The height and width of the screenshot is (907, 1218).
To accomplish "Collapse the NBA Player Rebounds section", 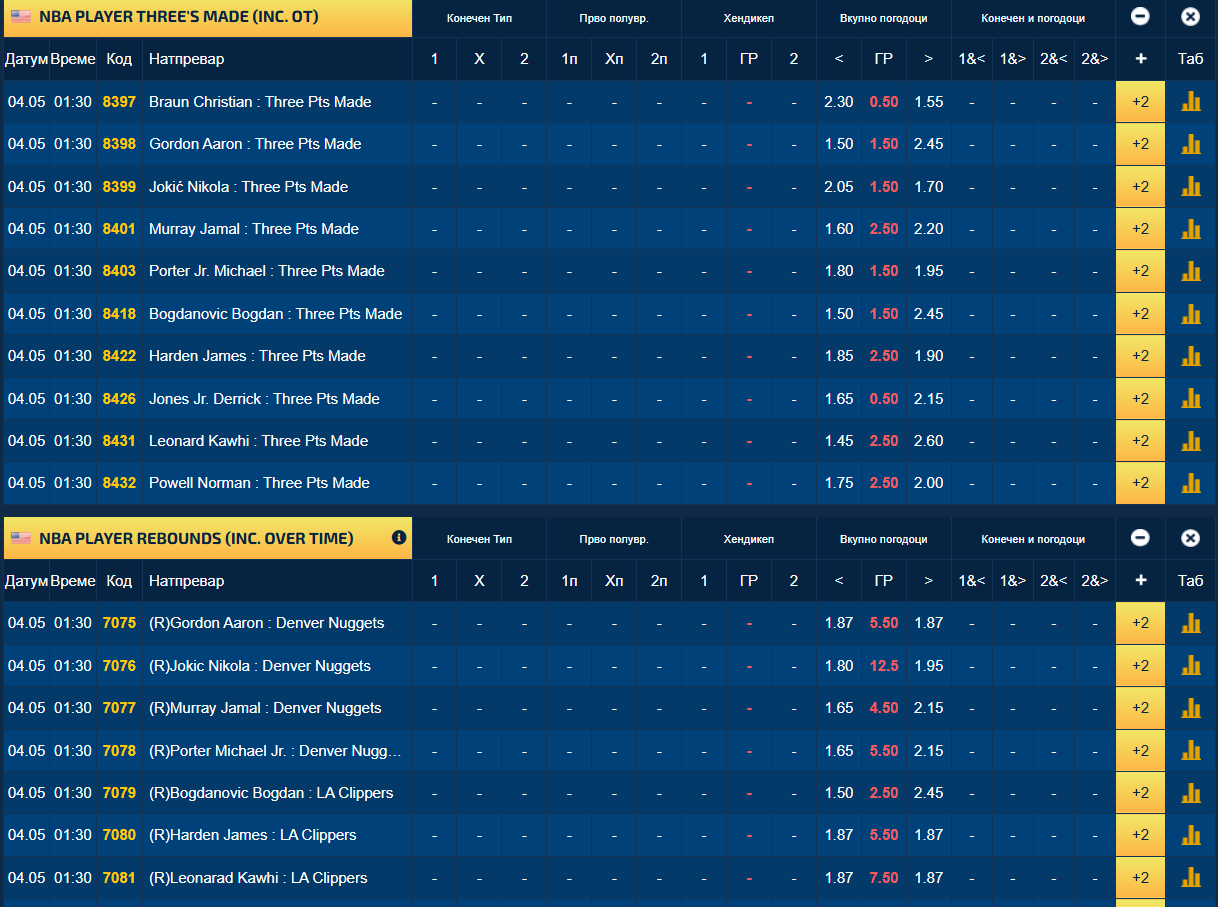I will pyautogui.click(x=1140, y=538).
